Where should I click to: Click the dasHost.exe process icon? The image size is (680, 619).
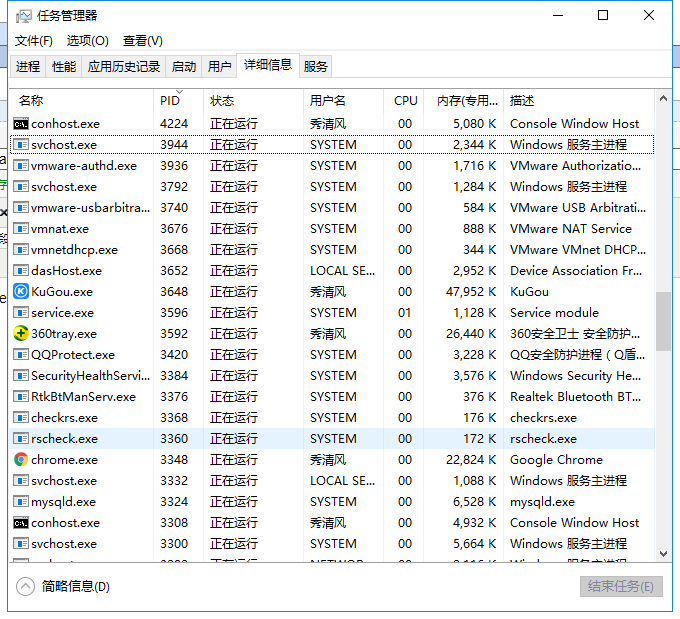(21, 271)
